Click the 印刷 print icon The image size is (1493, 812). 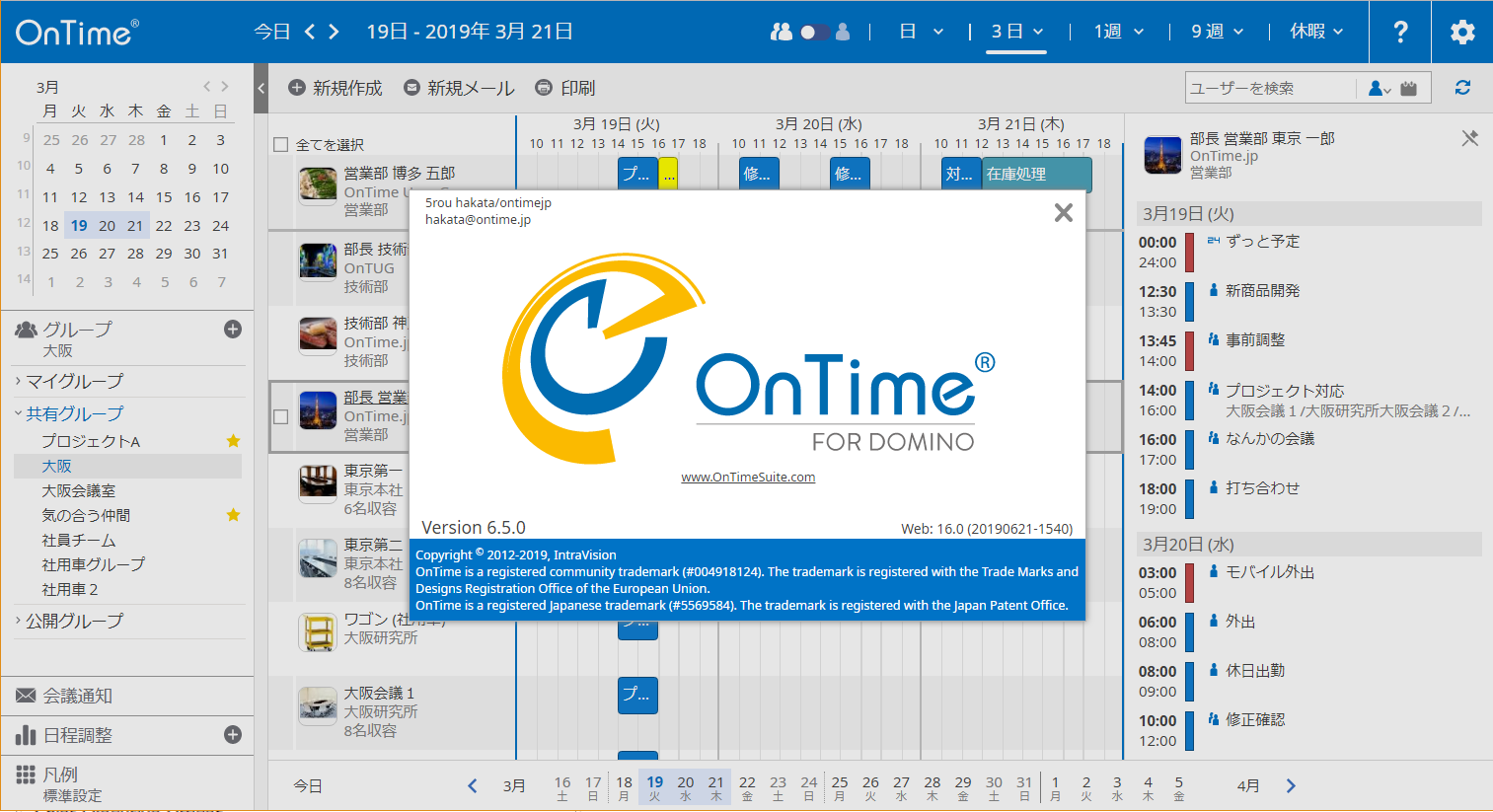[543, 88]
